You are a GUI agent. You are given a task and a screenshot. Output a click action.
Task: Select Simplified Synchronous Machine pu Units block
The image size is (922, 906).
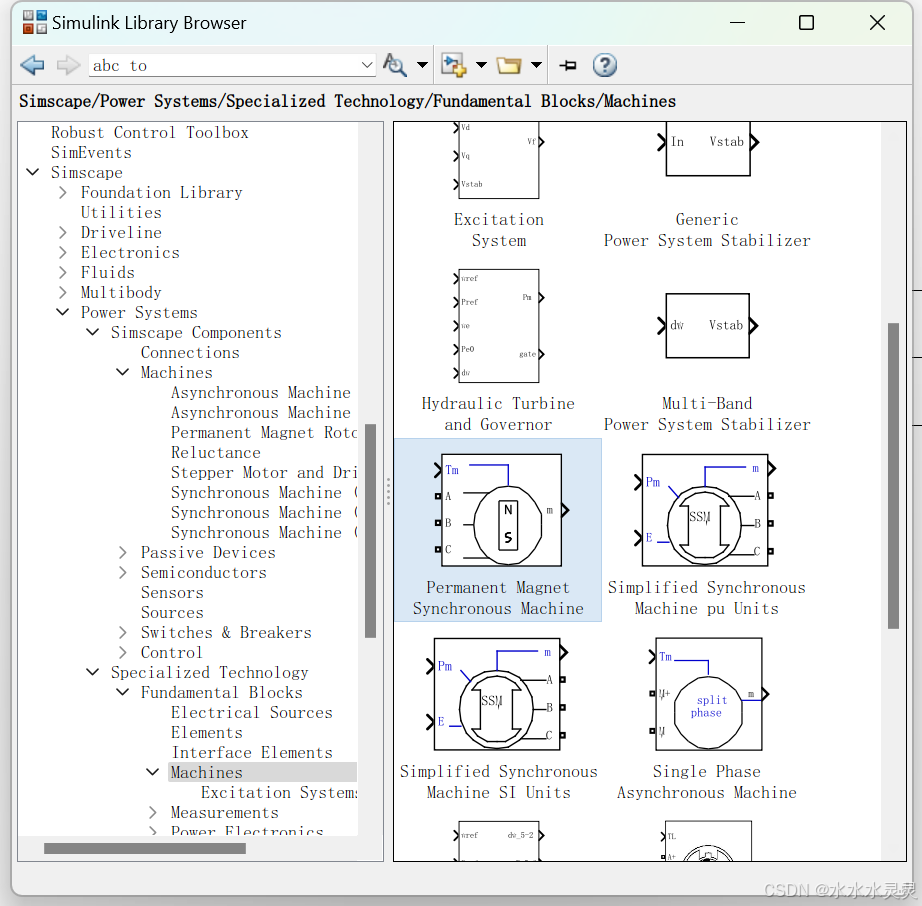point(707,534)
